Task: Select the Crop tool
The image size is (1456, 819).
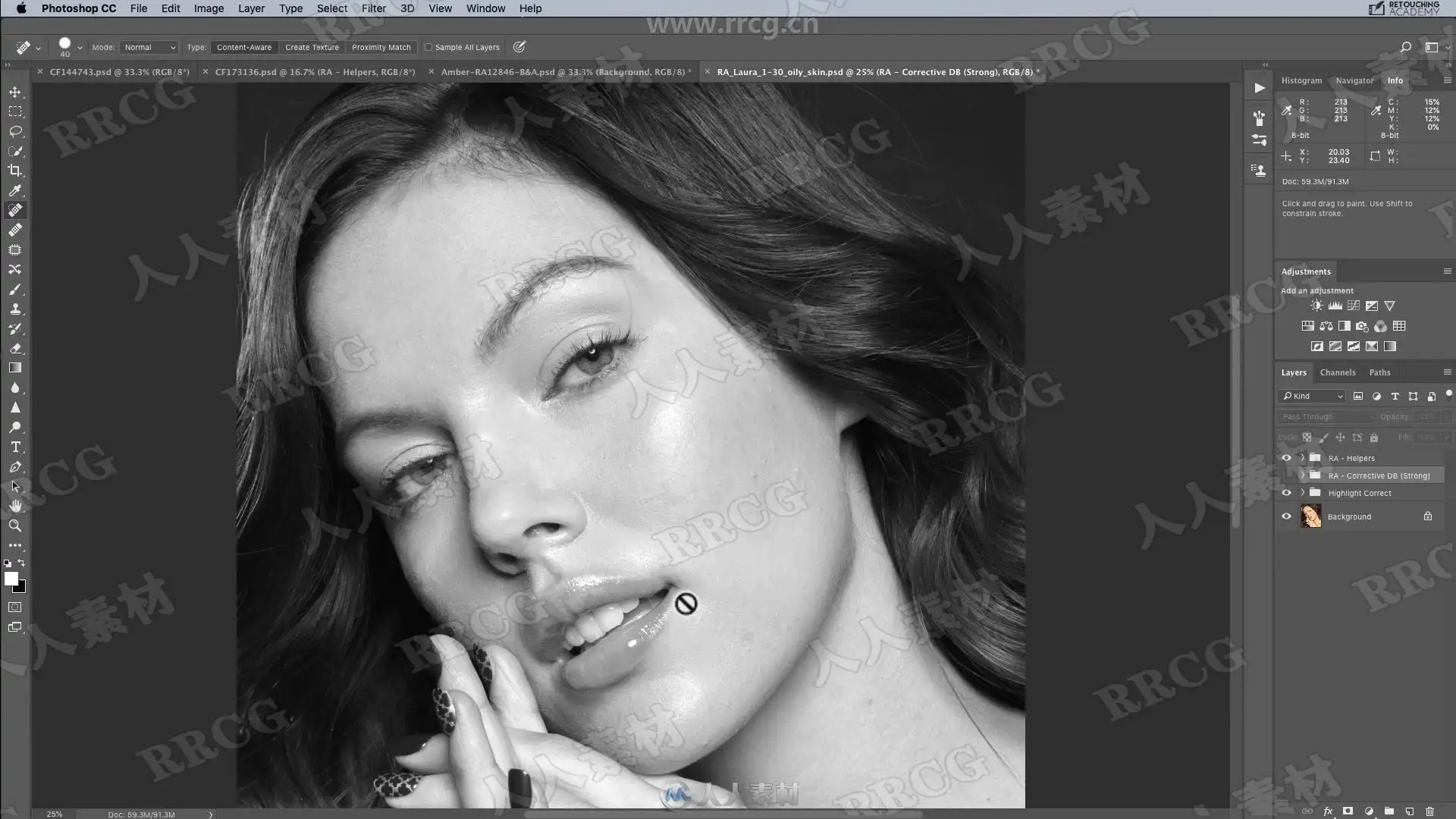Action: click(15, 171)
